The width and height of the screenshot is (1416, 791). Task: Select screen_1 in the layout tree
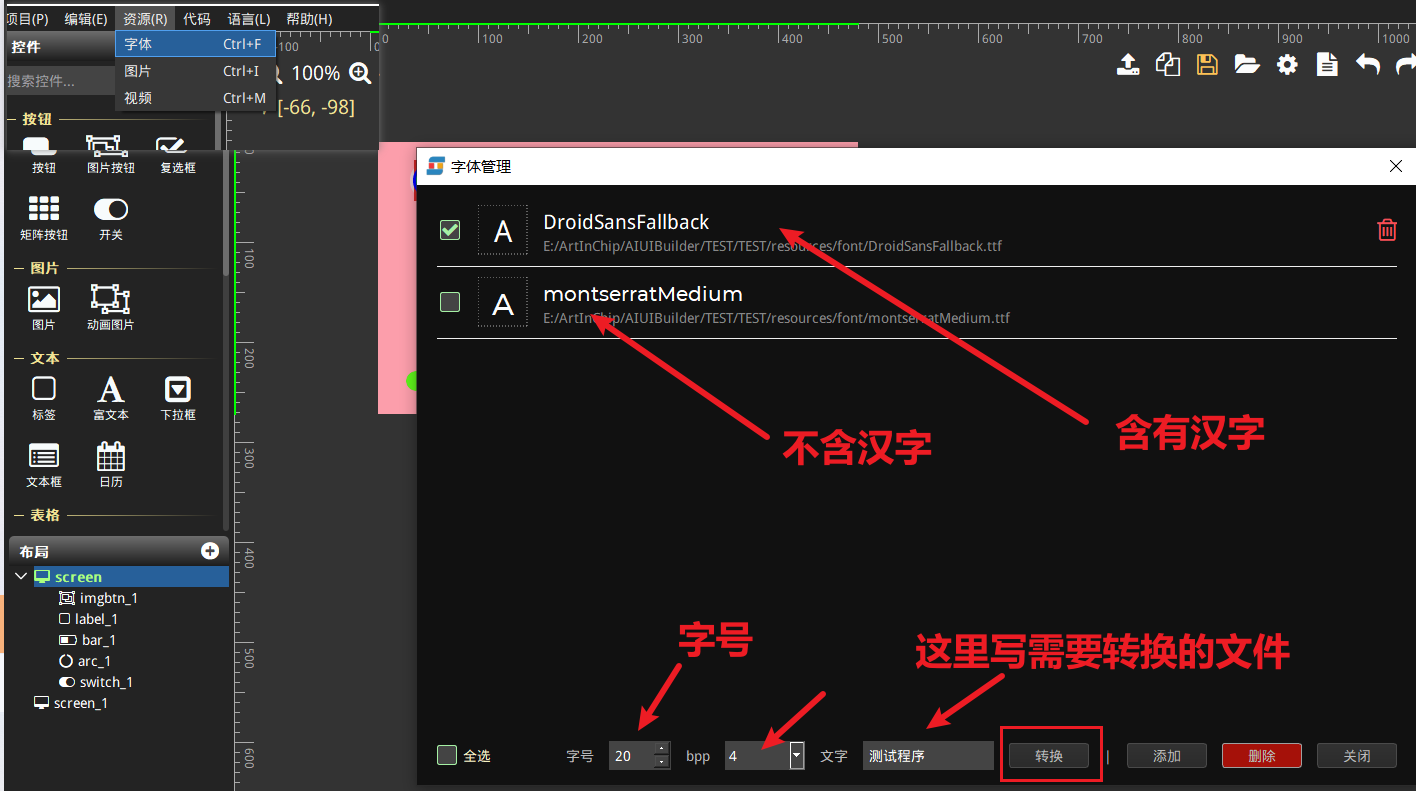pyautogui.click(x=70, y=703)
